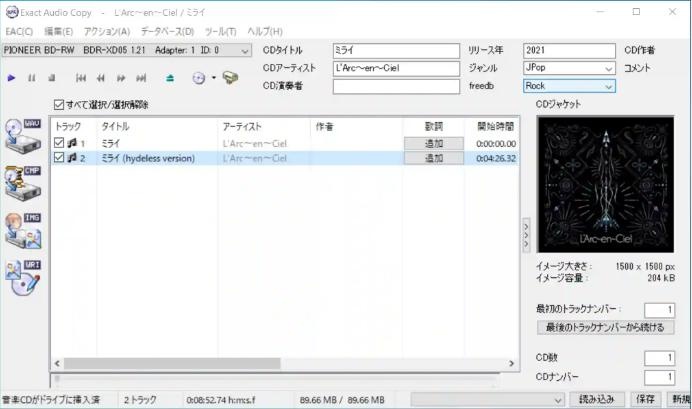Select the track 1 ミライ title cell
Screen dimensions: 692x409
[x=111, y=143]
